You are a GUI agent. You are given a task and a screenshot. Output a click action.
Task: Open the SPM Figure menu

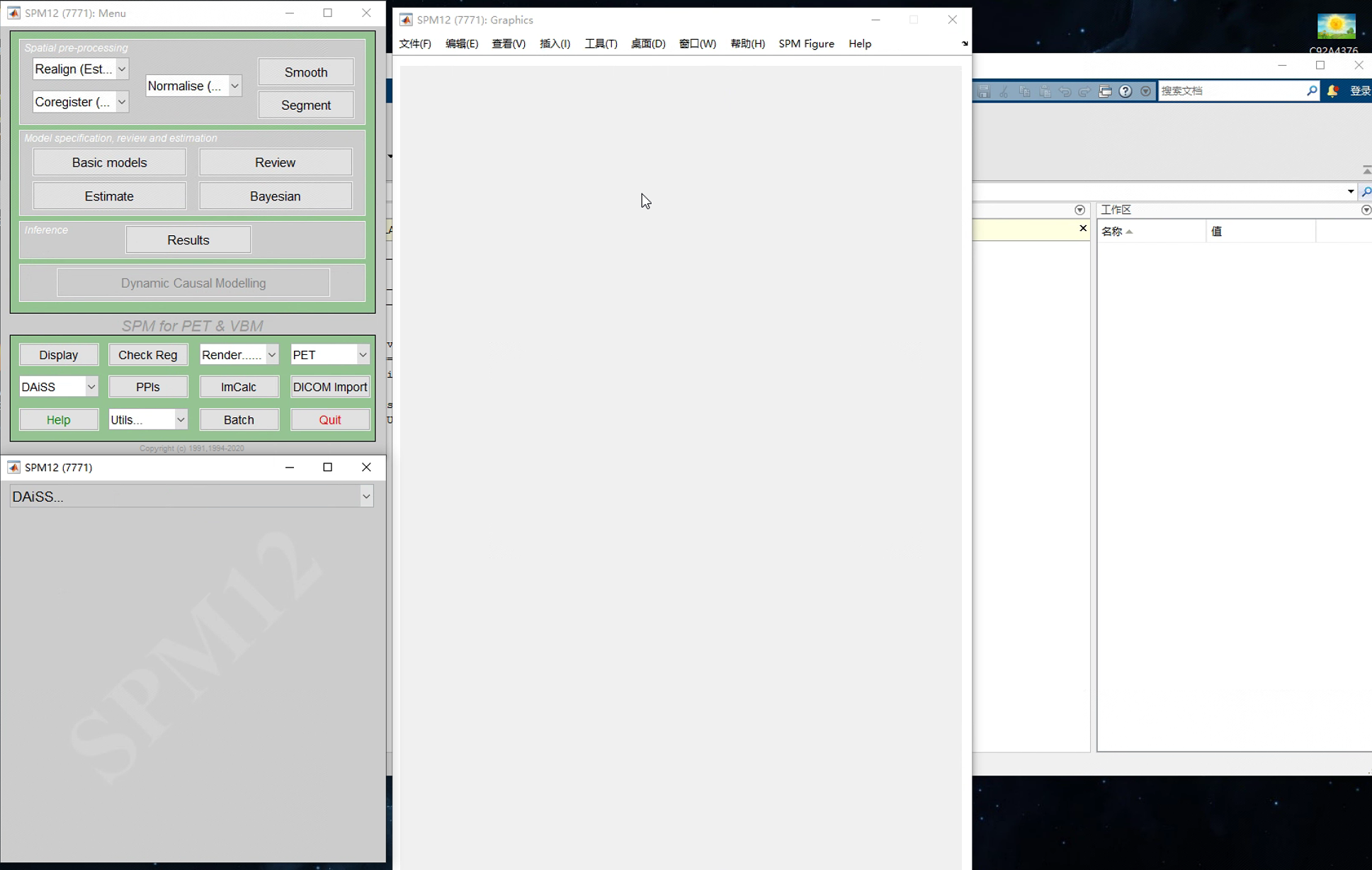[806, 44]
